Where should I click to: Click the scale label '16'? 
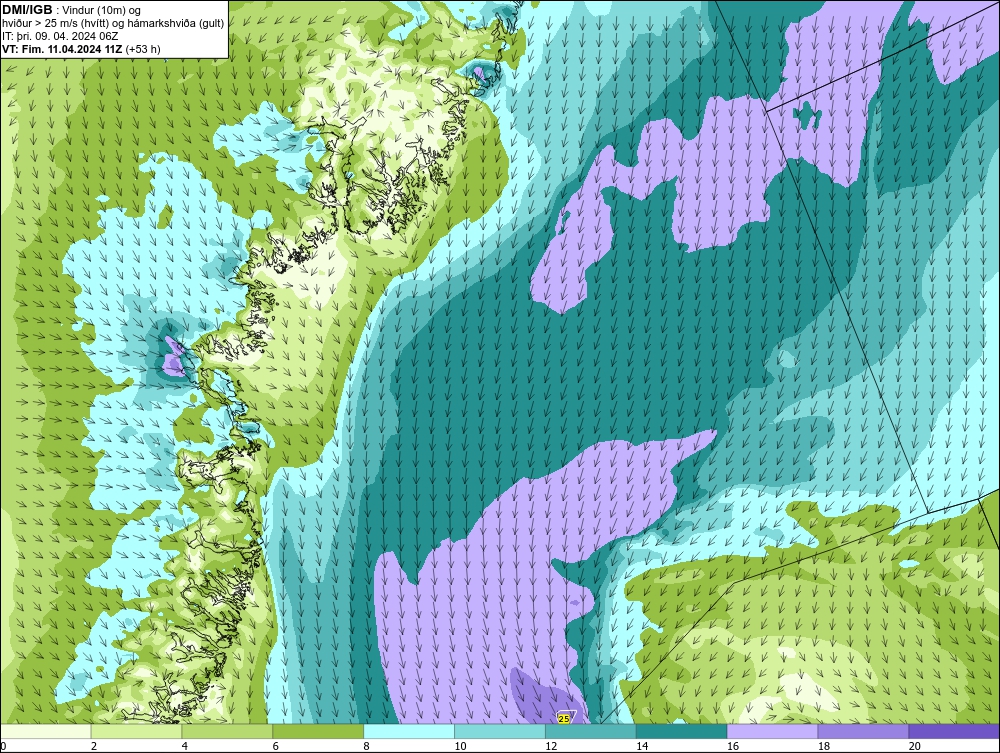pos(733,746)
